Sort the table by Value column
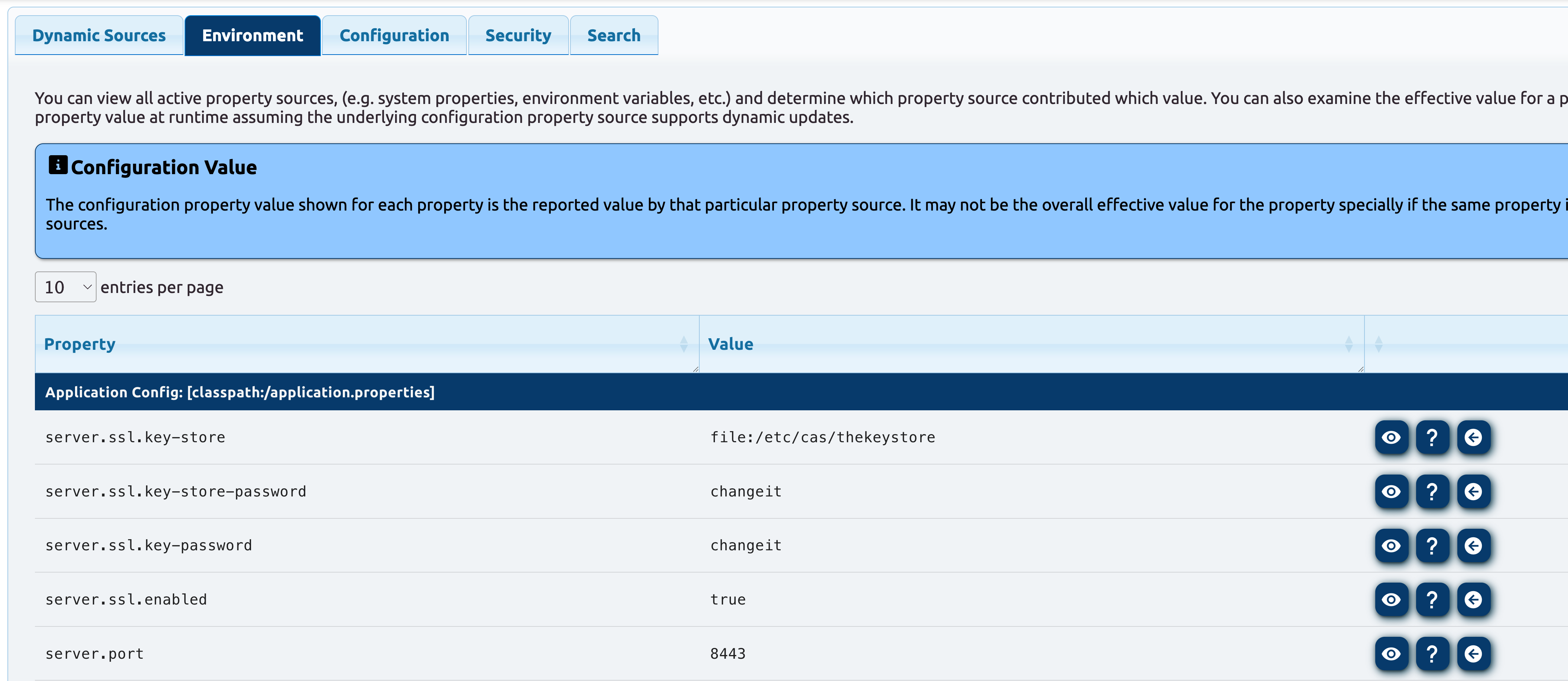 (731, 344)
